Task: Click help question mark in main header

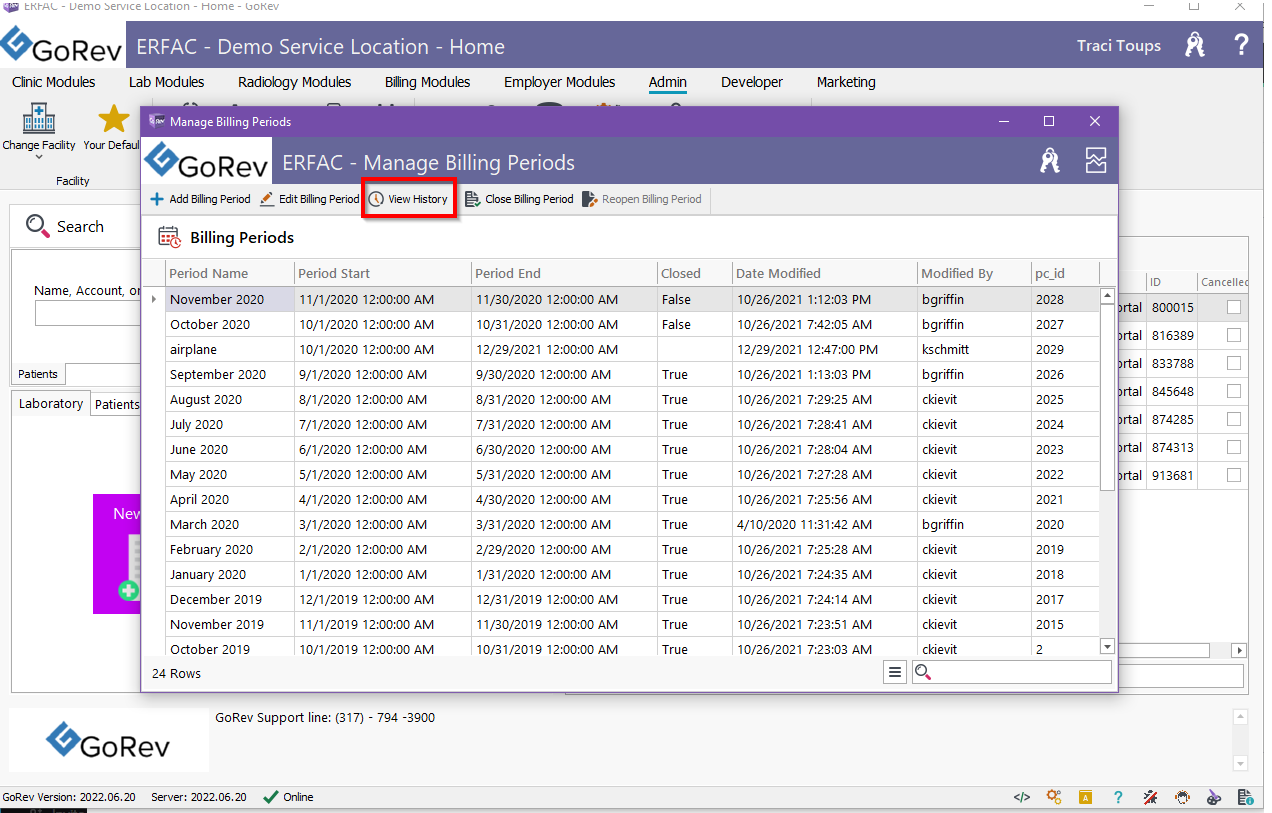Action: point(1241,45)
